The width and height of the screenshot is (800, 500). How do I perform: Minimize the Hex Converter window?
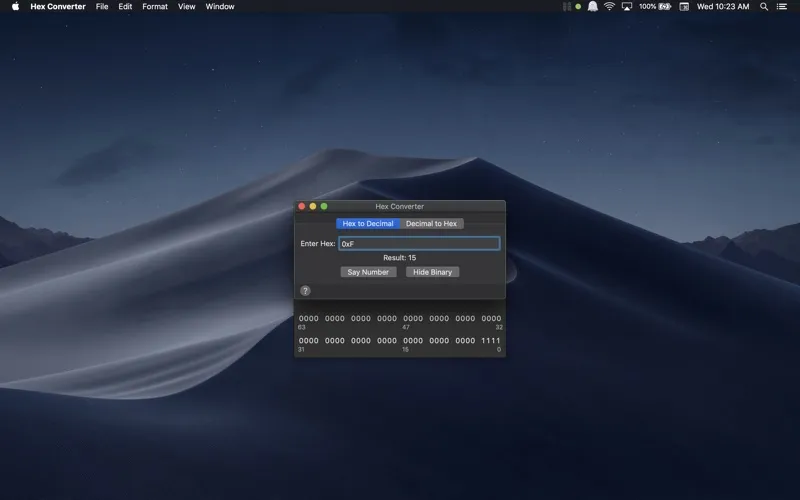(x=313, y=206)
